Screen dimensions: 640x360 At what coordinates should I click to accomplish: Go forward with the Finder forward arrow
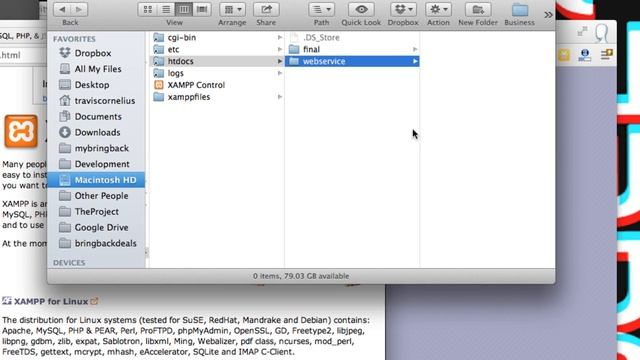point(79,9)
